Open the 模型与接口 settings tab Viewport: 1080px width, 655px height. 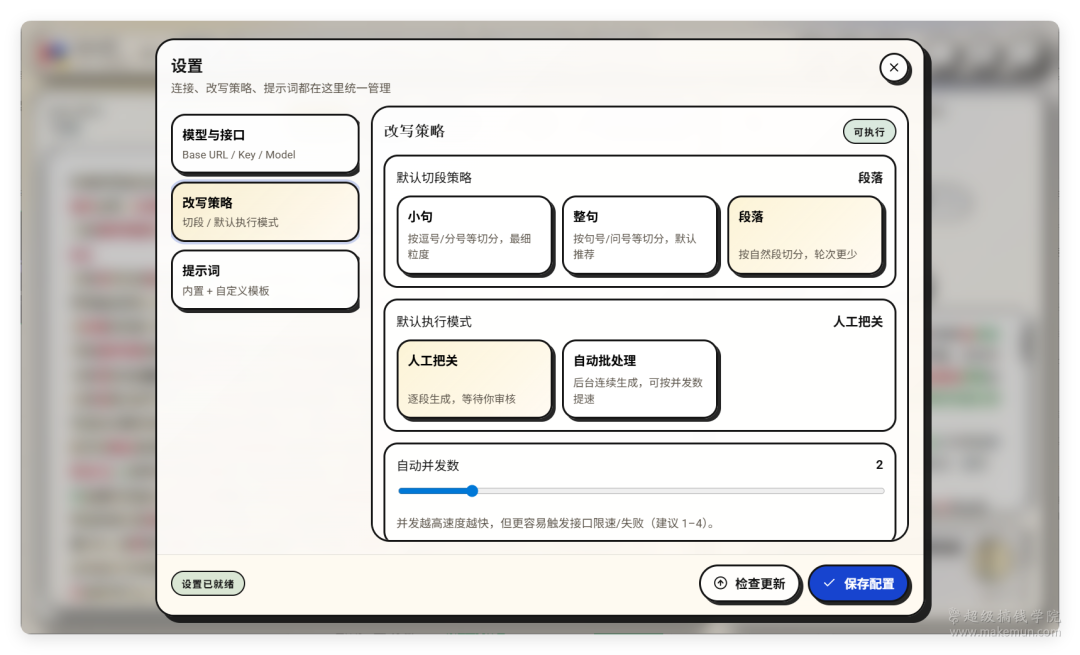(265, 144)
